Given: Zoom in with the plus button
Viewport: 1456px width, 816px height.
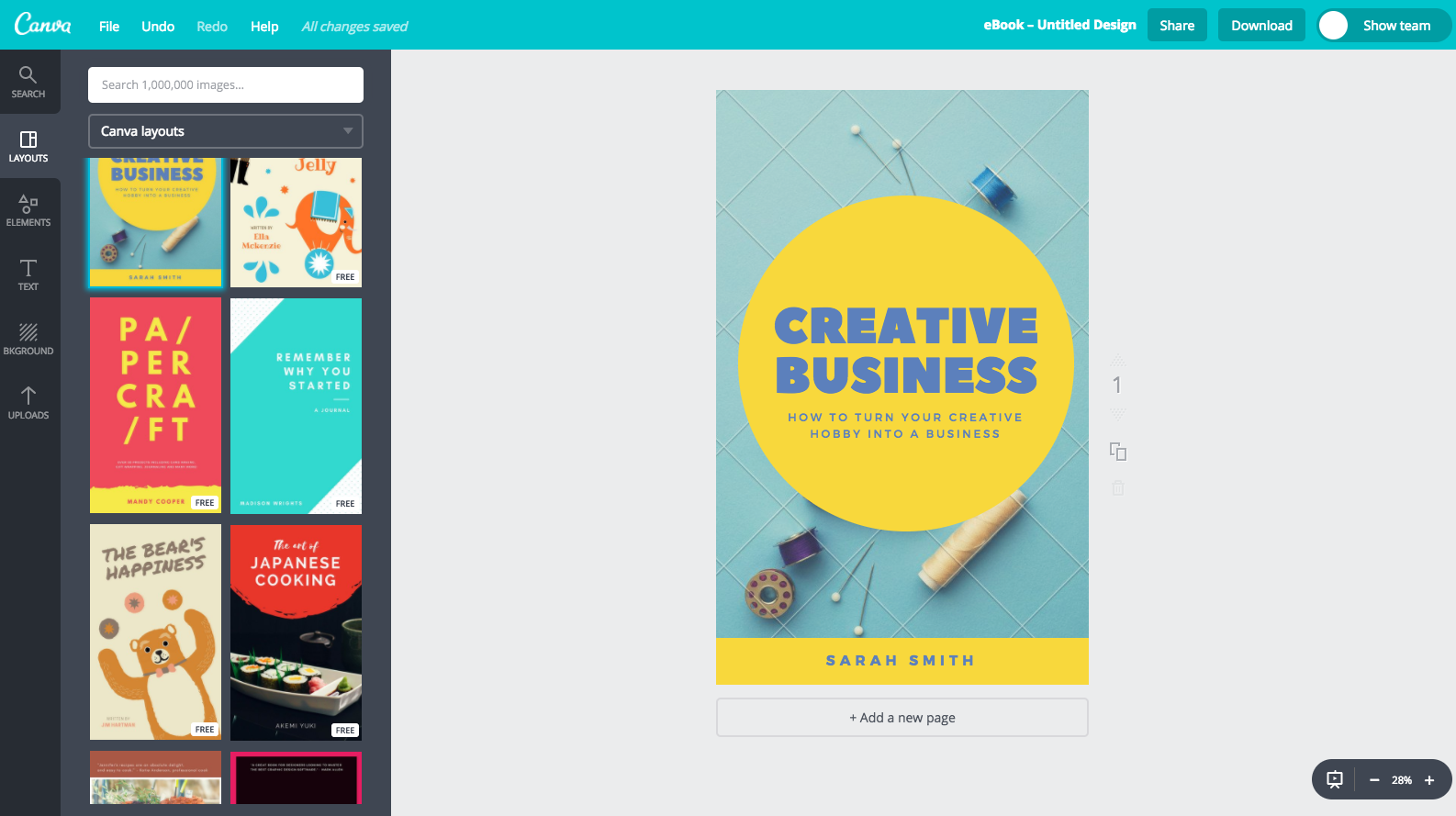Looking at the screenshot, I should coord(1429,780).
